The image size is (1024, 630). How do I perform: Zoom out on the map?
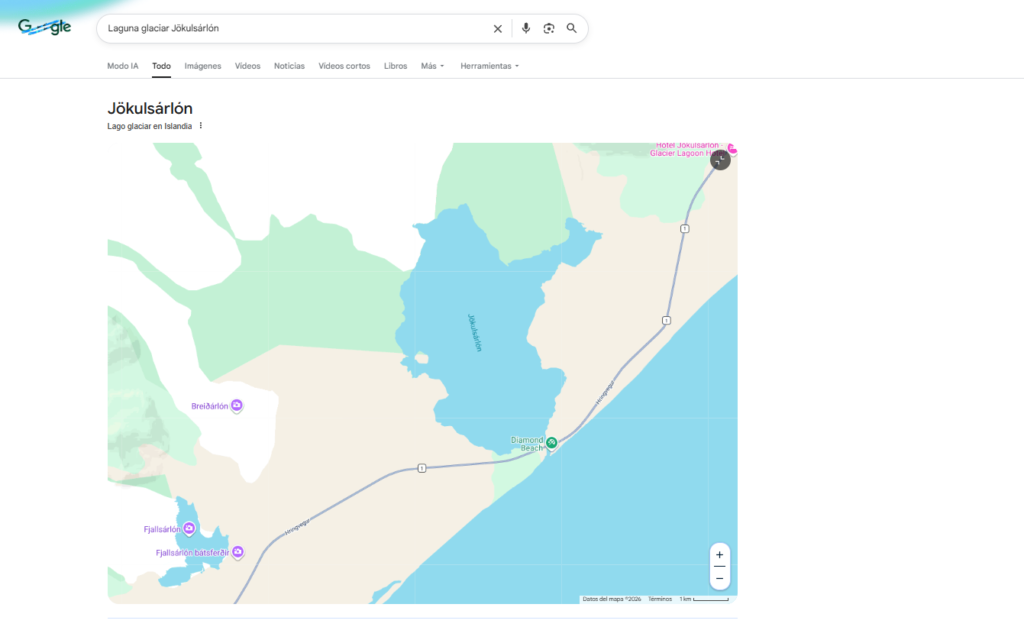(x=719, y=578)
